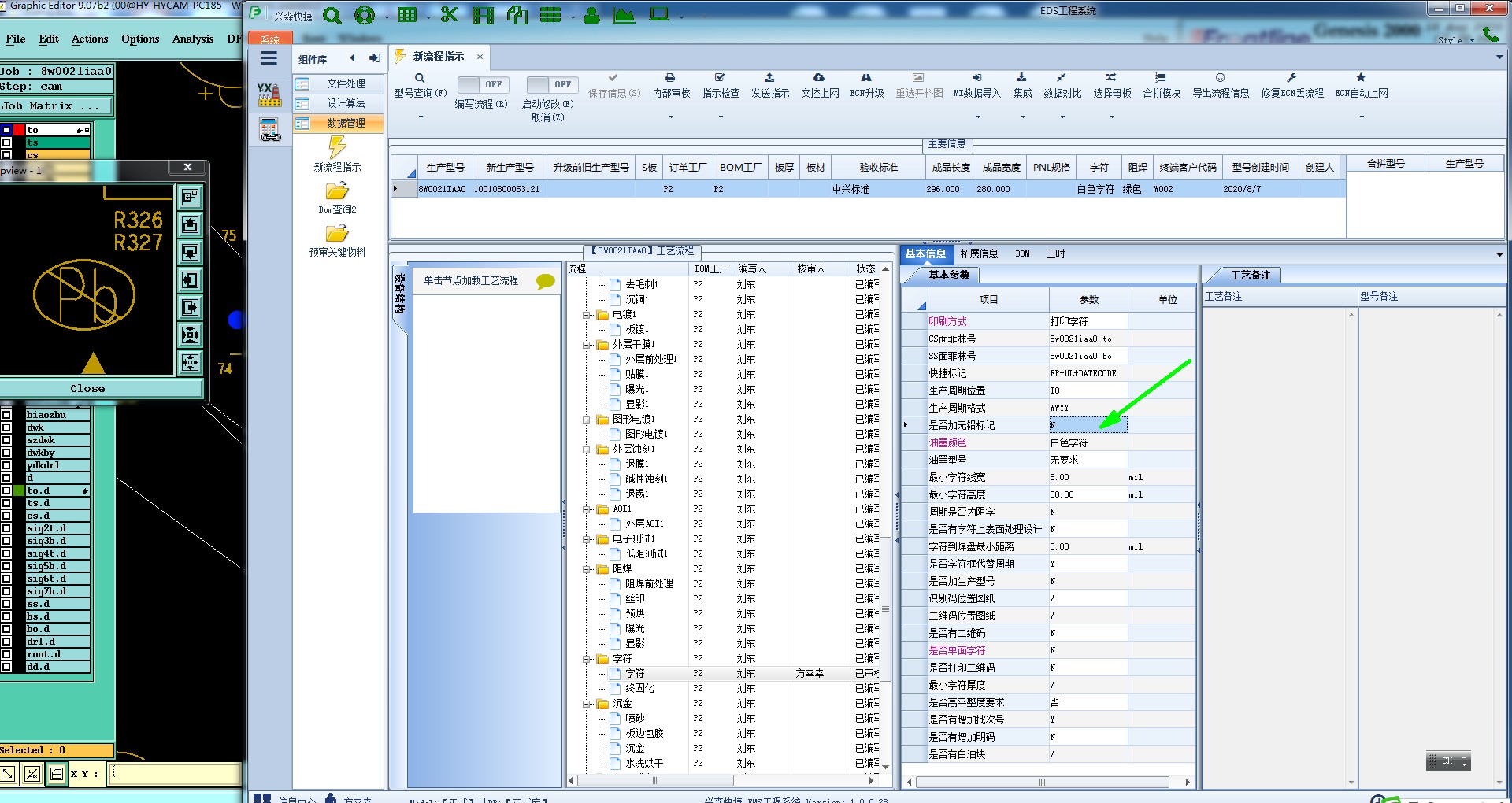Click 内部审核 printer button
This screenshot has height=803, width=1512.
click(671, 86)
